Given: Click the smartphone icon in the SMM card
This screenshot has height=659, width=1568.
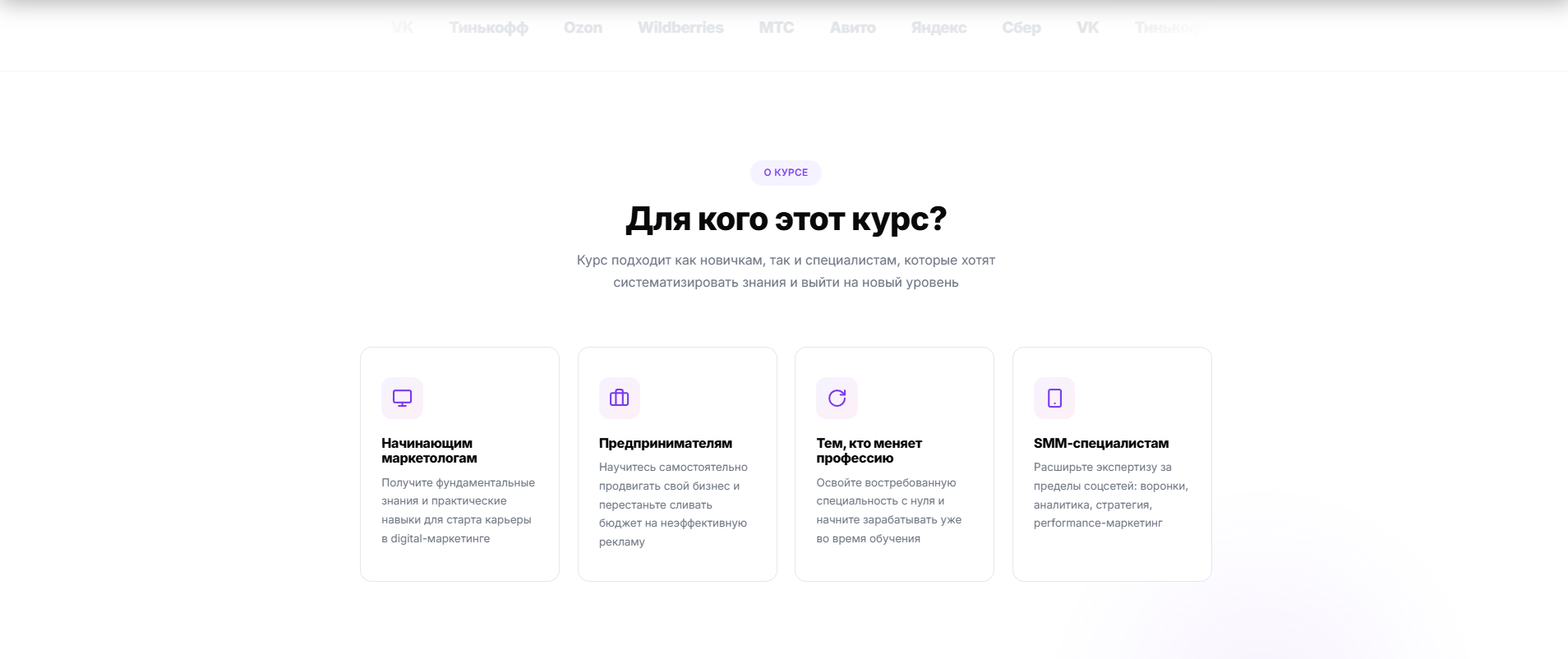Looking at the screenshot, I should [x=1054, y=399].
